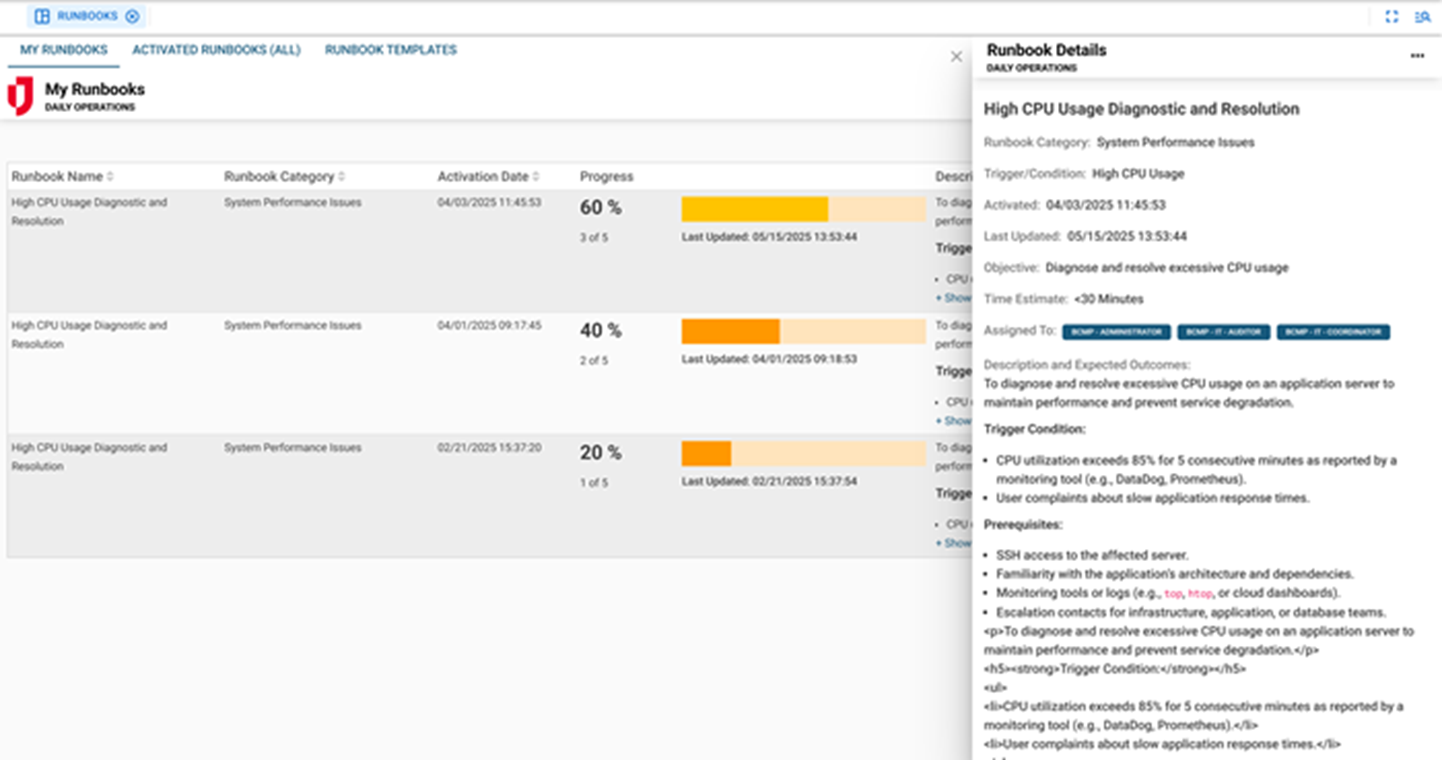Click the Runbooks layout icon in top tab
The image size is (1442, 760).
click(42, 16)
